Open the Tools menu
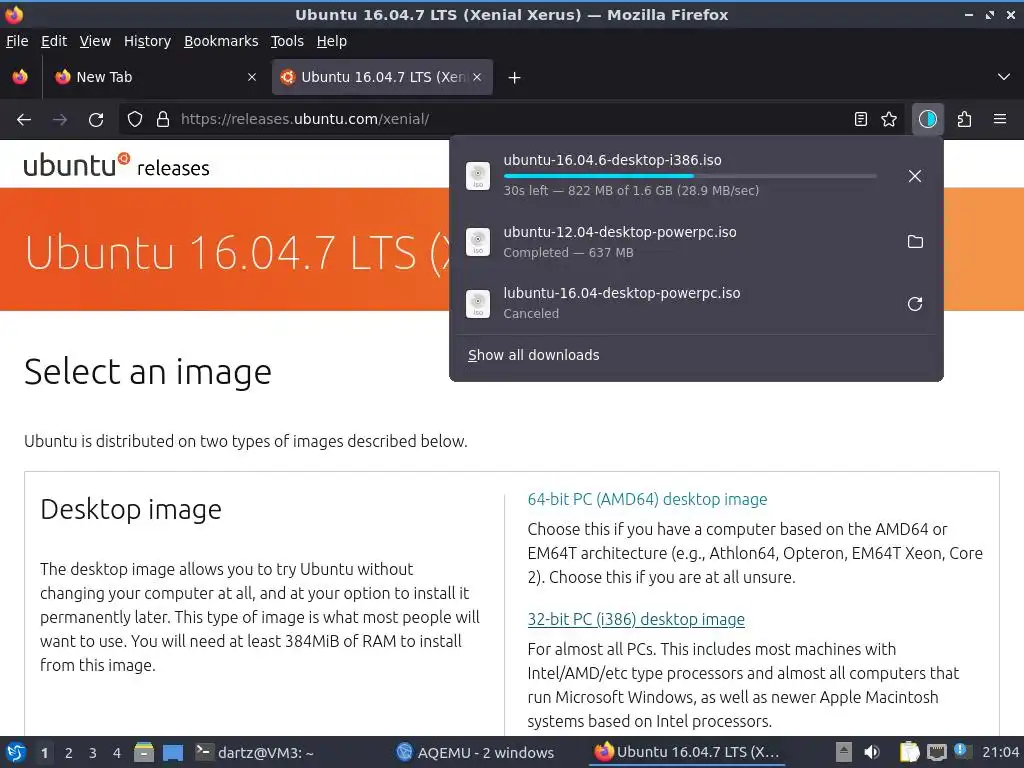 tap(287, 41)
